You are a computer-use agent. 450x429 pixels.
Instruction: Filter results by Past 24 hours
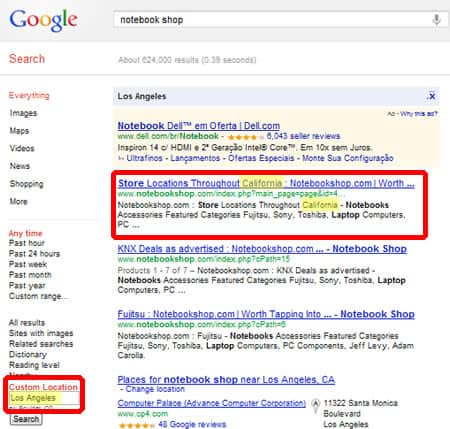pyautogui.click(x=34, y=254)
